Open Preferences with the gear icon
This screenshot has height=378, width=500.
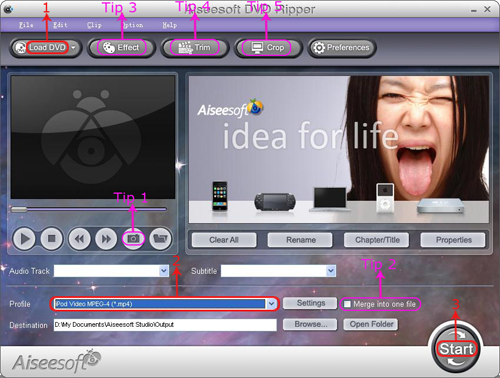coord(342,48)
